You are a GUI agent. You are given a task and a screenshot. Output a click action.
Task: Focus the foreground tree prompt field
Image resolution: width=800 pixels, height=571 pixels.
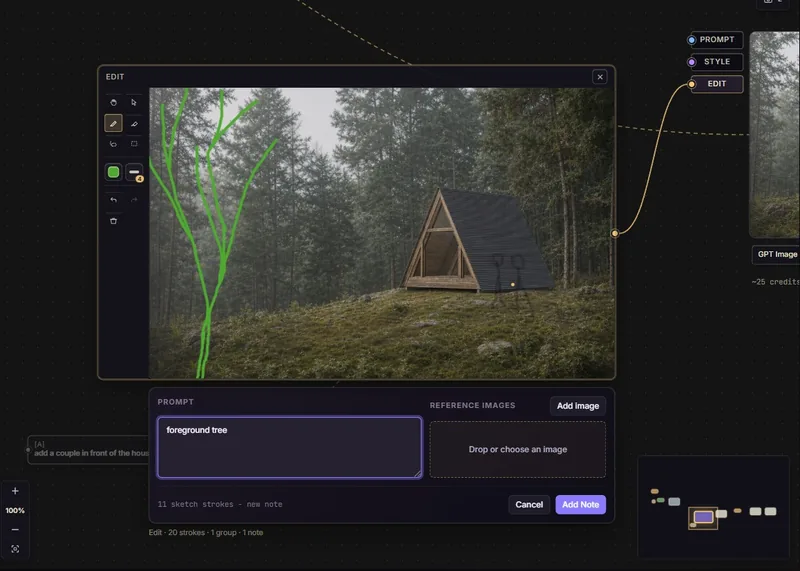pos(289,448)
